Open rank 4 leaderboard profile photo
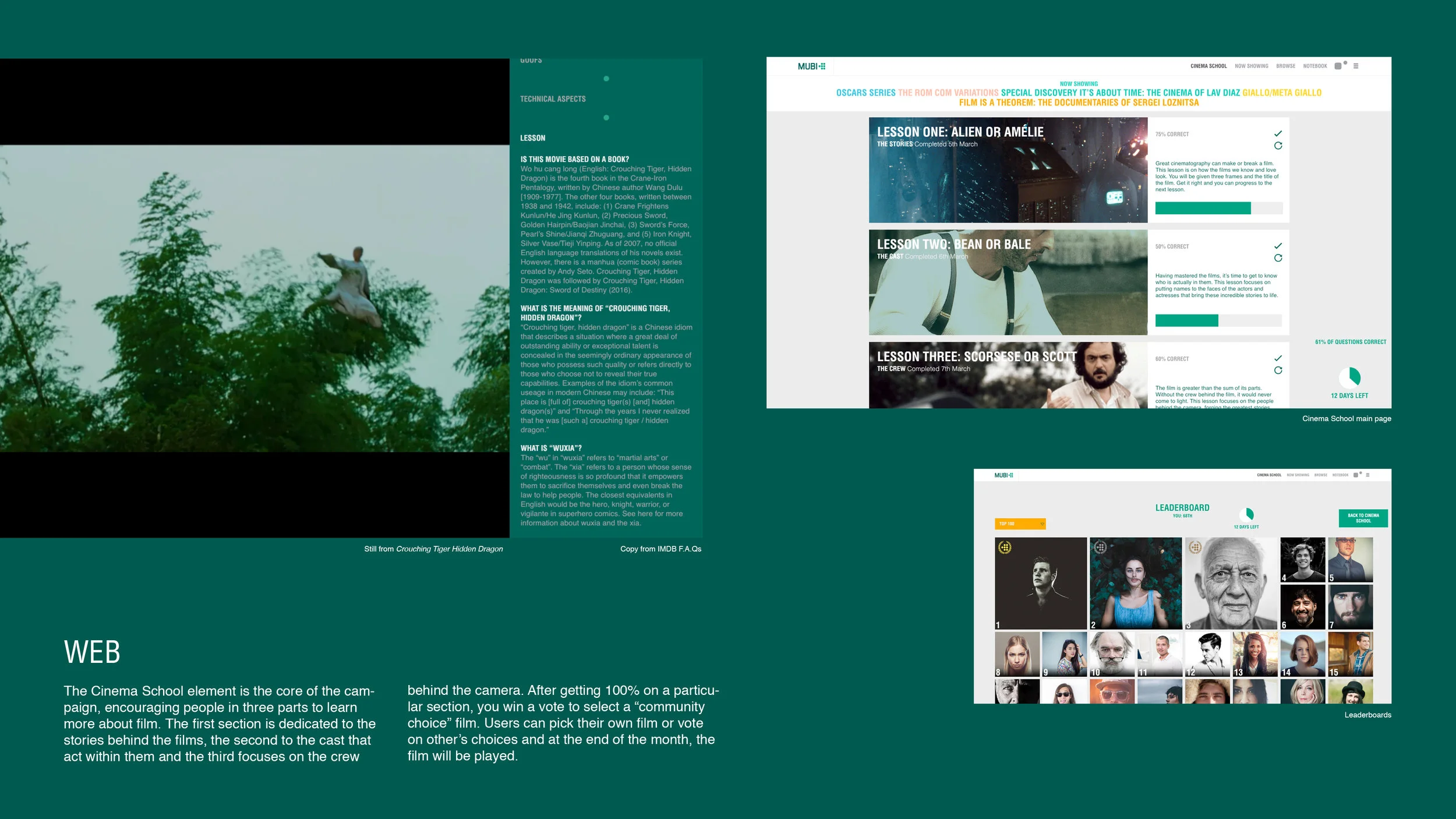Image resolution: width=1456 pixels, height=819 pixels. coord(1303,560)
